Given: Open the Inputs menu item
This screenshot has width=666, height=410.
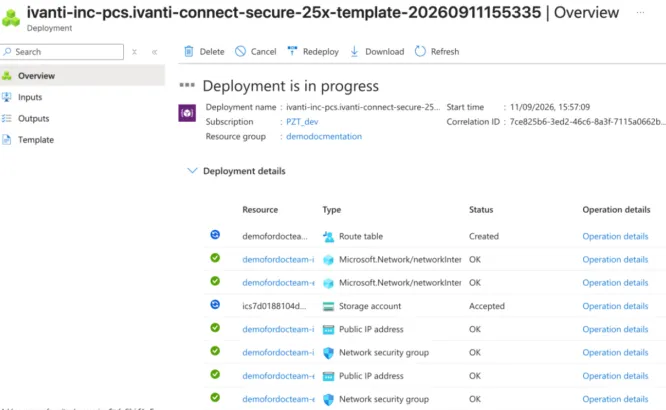Looking at the screenshot, I should click(x=82, y=97).
